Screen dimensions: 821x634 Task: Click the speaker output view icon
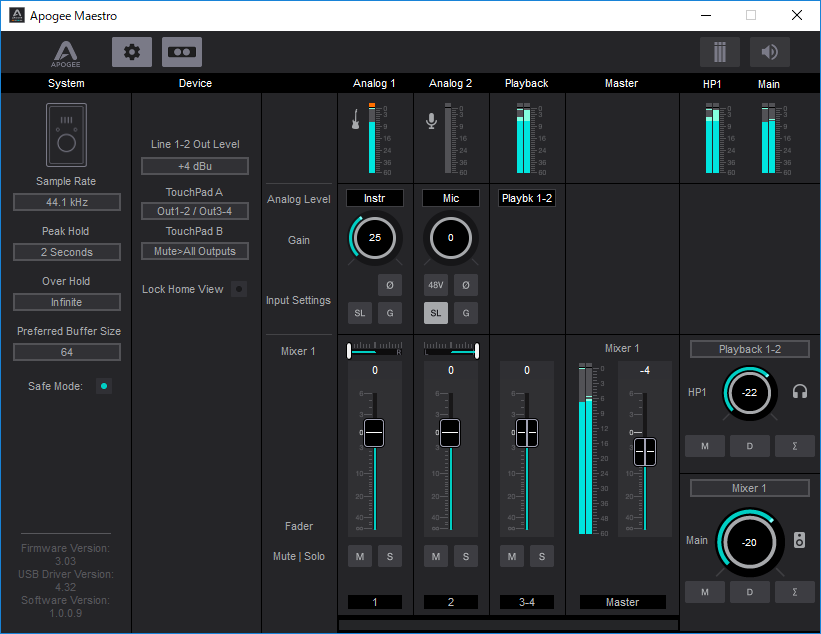pyautogui.click(x=770, y=52)
